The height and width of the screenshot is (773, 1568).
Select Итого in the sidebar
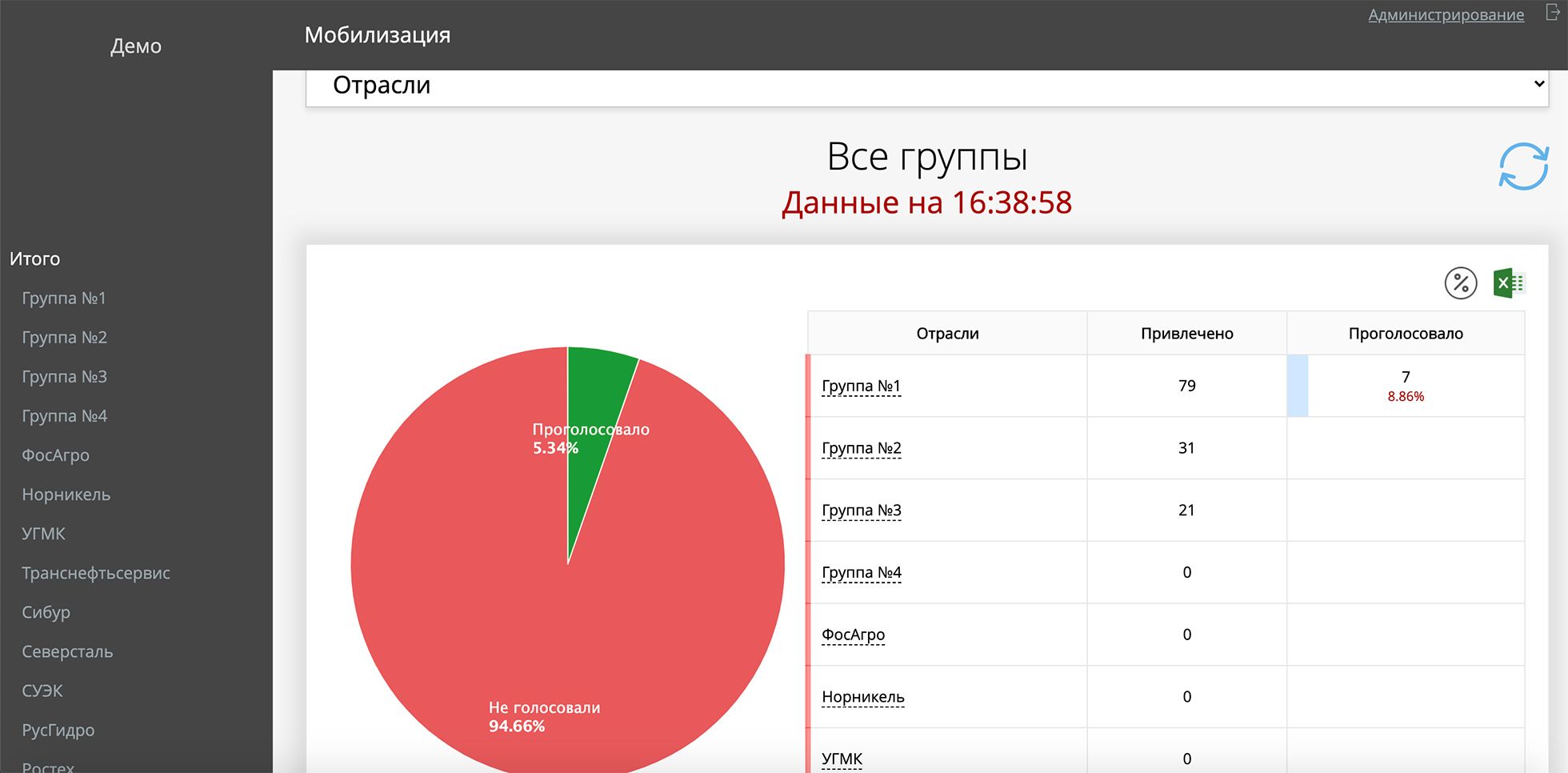click(x=34, y=258)
